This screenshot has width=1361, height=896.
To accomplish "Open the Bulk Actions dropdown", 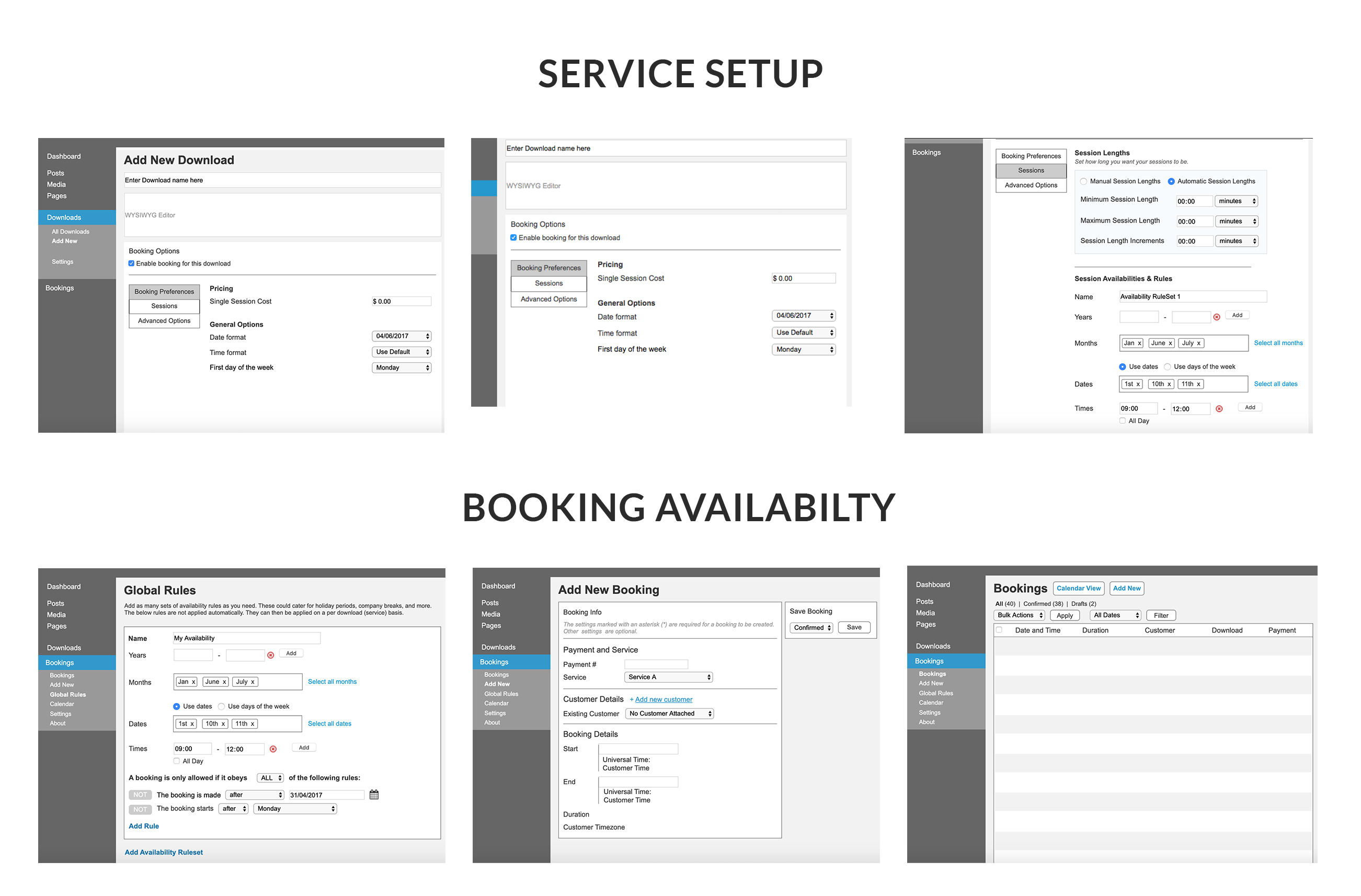I will (1019, 615).
